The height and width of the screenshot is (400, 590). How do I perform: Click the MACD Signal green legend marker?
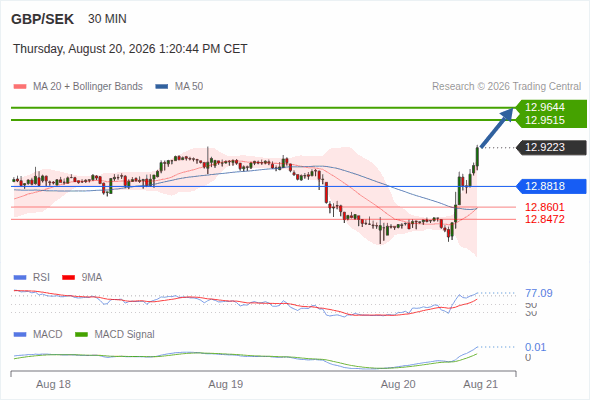81,335
